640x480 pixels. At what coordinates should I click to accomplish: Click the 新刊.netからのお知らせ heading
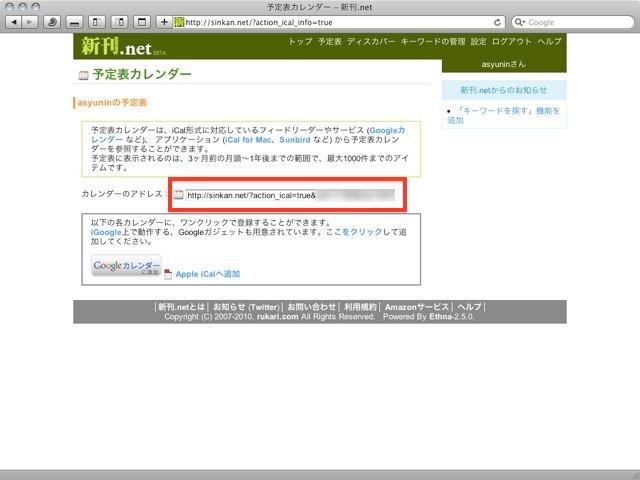pos(504,90)
